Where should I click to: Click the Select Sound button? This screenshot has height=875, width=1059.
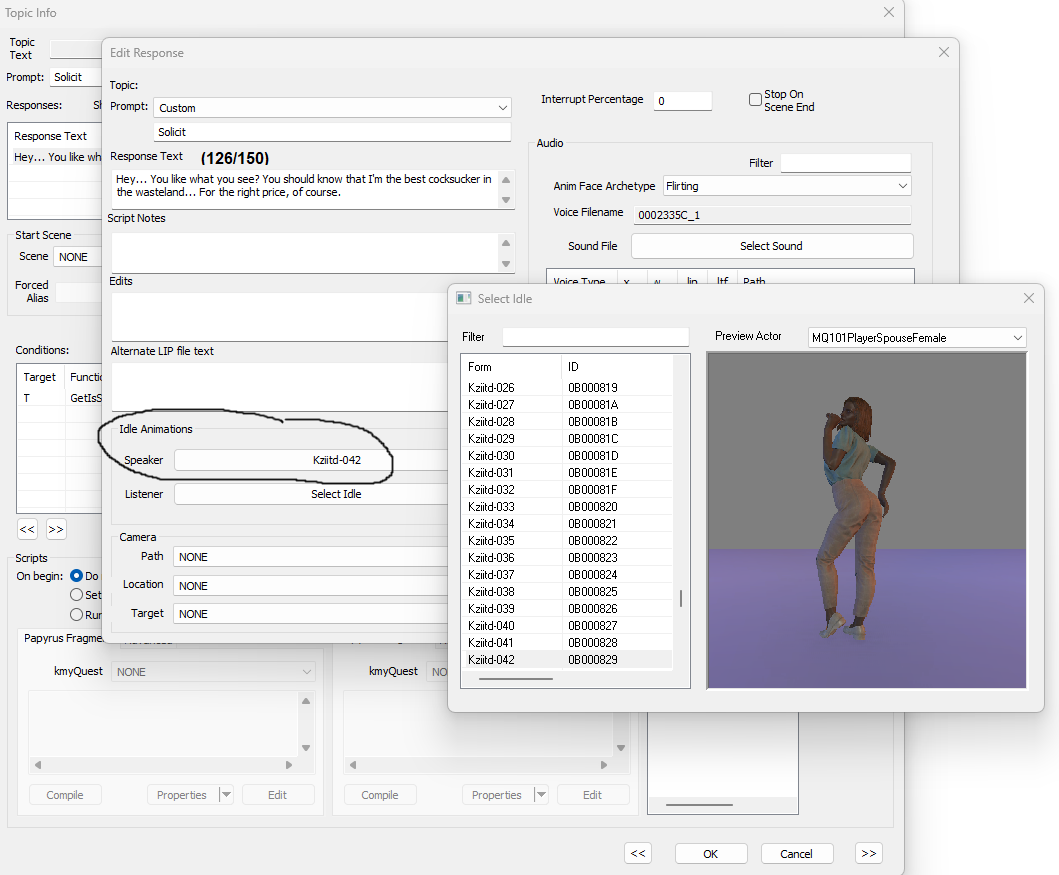[x=771, y=245]
